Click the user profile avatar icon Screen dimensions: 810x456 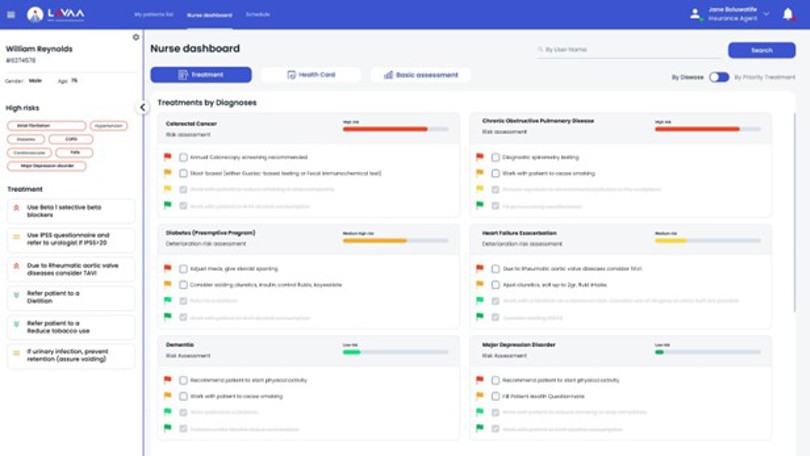point(695,15)
